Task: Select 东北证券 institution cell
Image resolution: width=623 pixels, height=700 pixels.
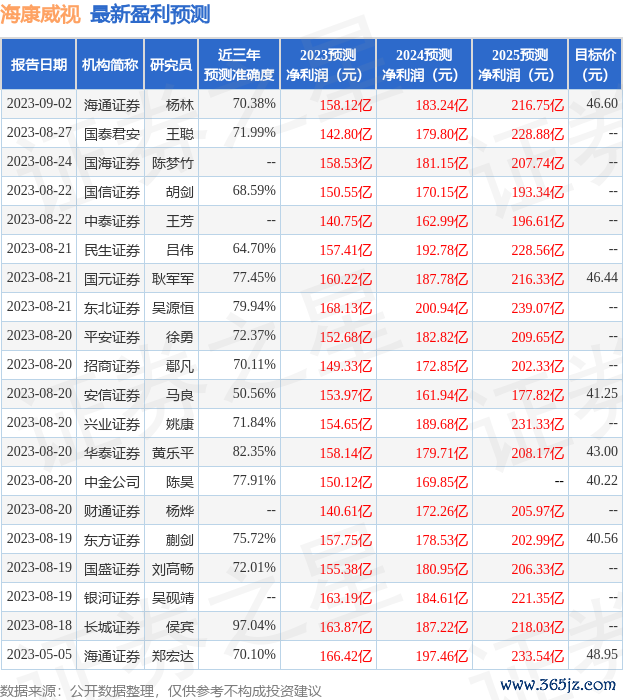Action: [112, 308]
